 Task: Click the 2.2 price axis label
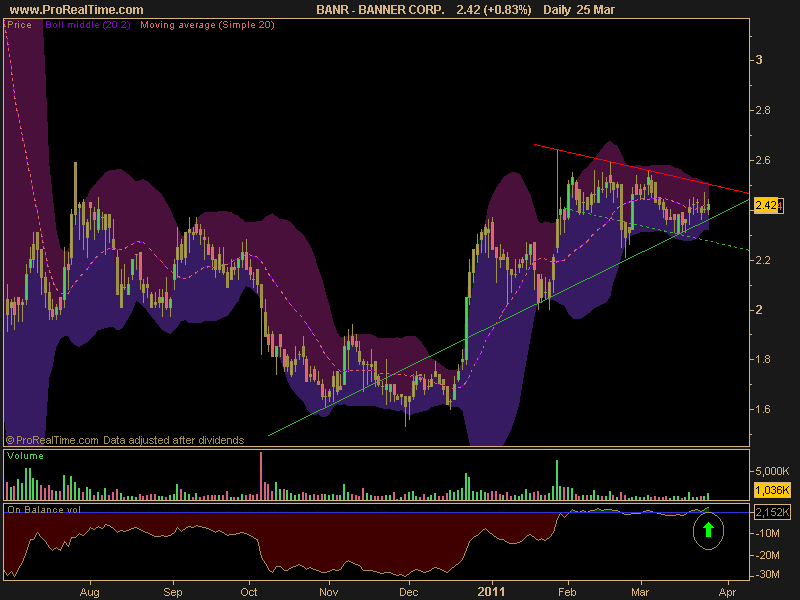click(x=762, y=260)
